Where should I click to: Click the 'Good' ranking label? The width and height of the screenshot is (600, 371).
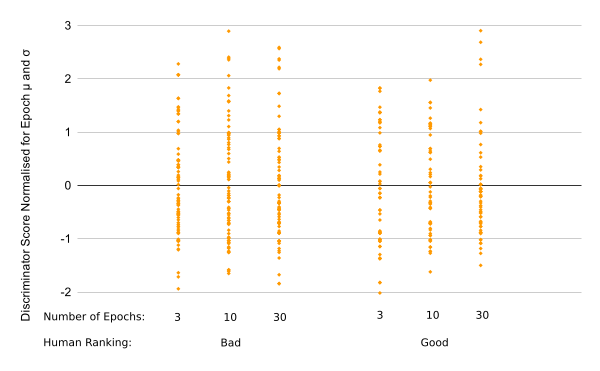[434, 342]
